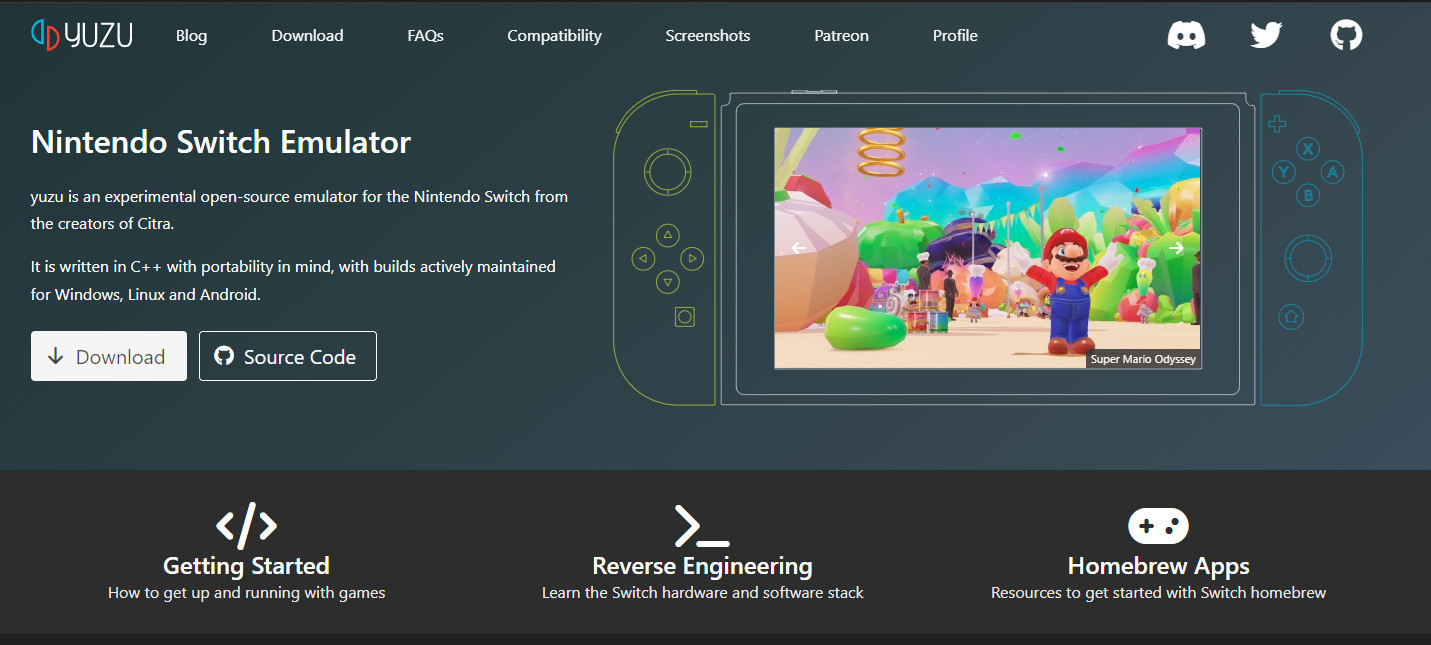
Task: Click the Super Mario Odyssey caption label
Action: (x=1143, y=359)
